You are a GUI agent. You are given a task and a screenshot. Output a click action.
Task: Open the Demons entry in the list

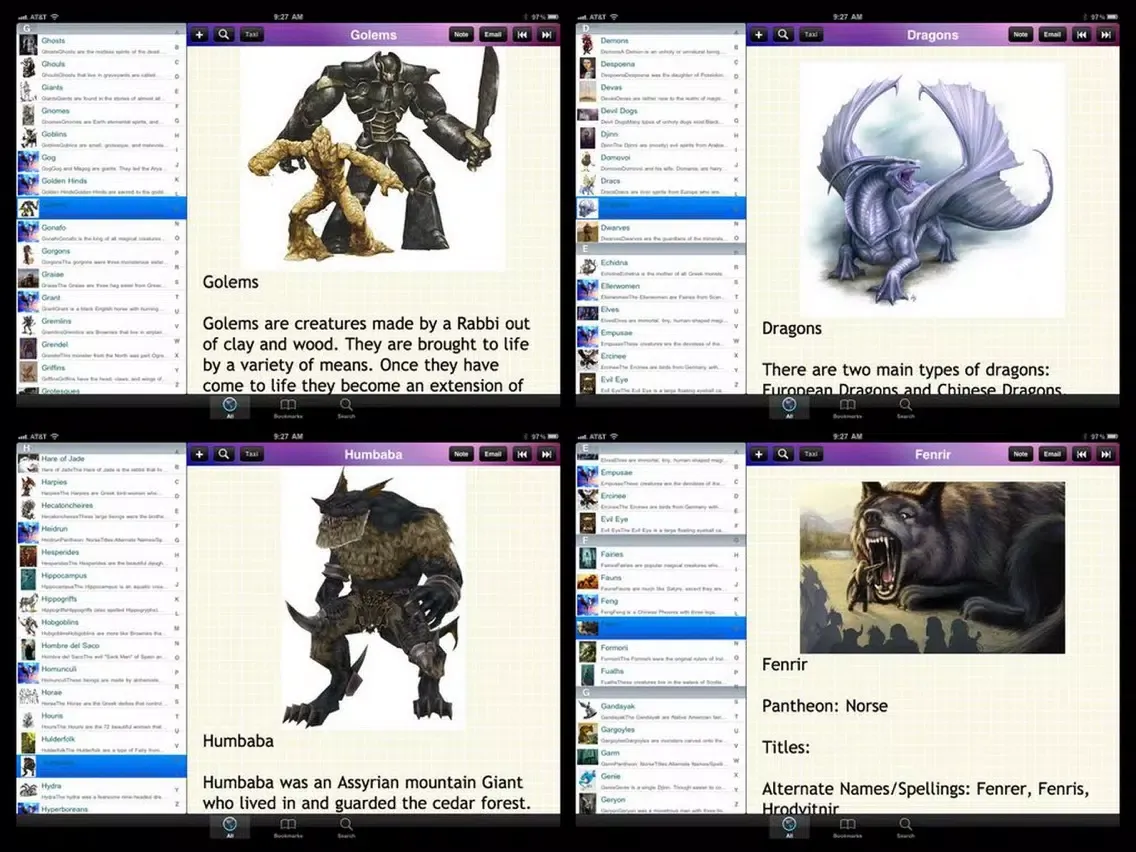tap(655, 46)
